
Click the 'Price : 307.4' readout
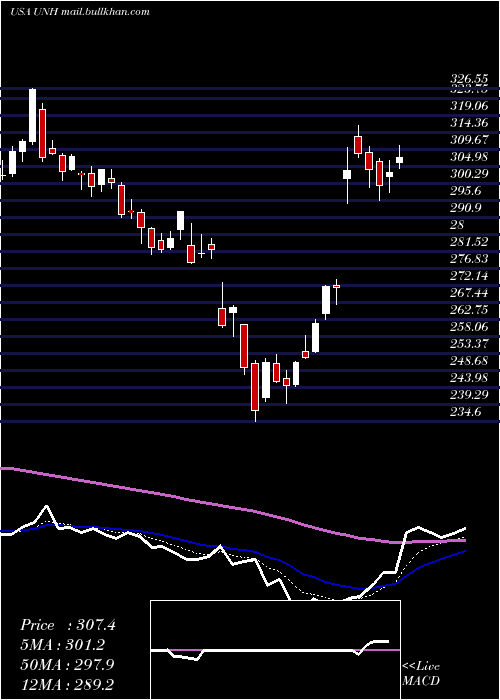pyautogui.click(x=68, y=625)
